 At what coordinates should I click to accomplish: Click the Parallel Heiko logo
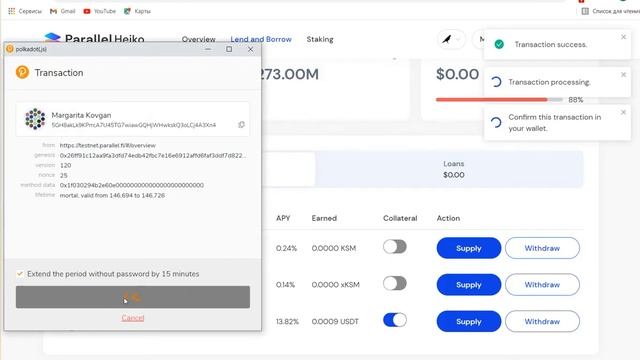[94, 39]
